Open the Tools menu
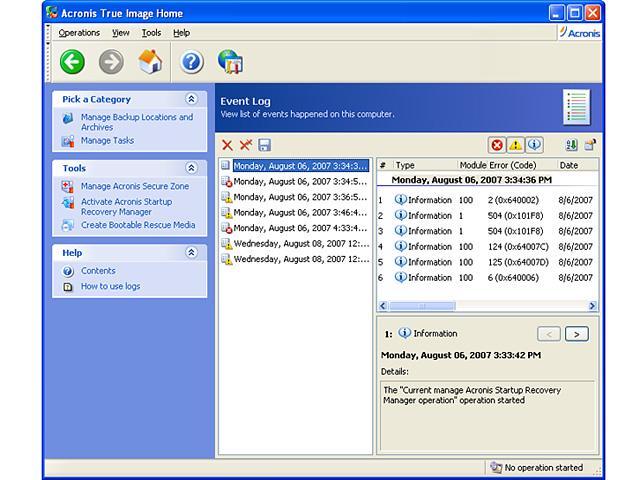This screenshot has height=480, width=640. click(x=151, y=33)
